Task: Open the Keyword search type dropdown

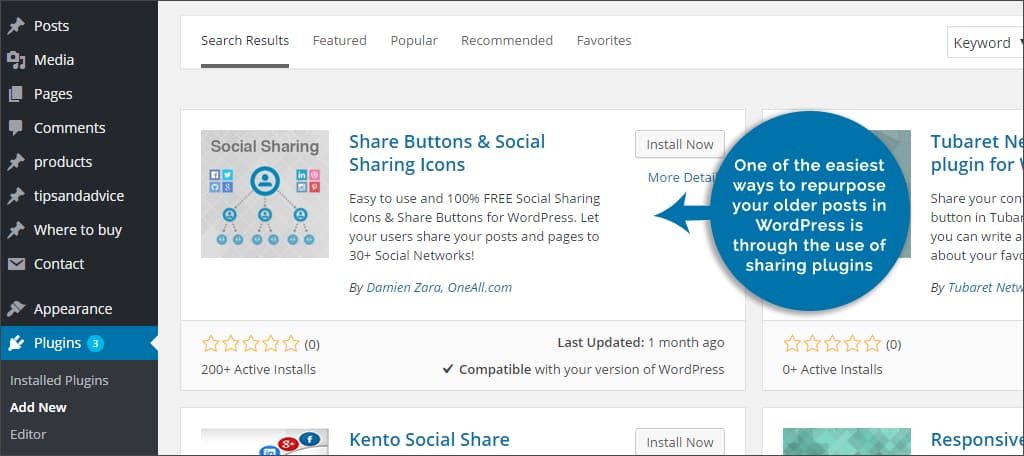Action: click(985, 43)
